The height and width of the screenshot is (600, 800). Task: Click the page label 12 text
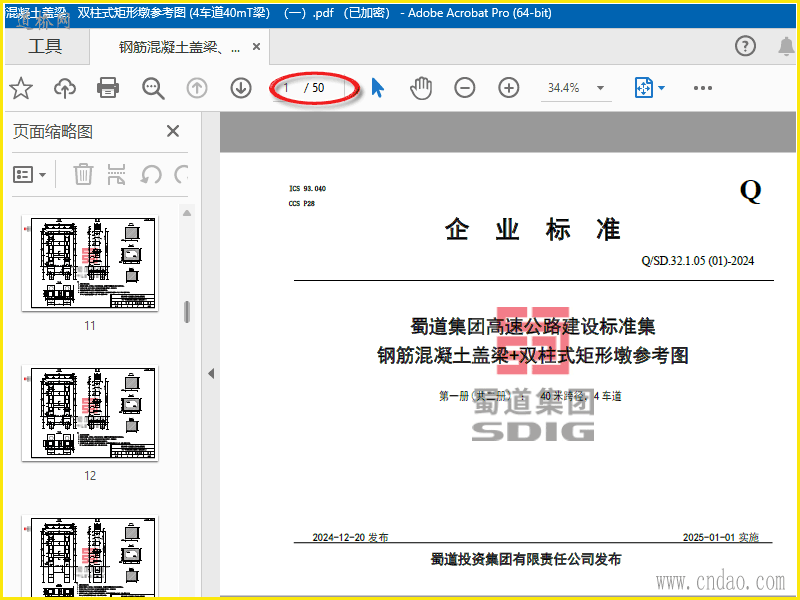tap(90, 476)
